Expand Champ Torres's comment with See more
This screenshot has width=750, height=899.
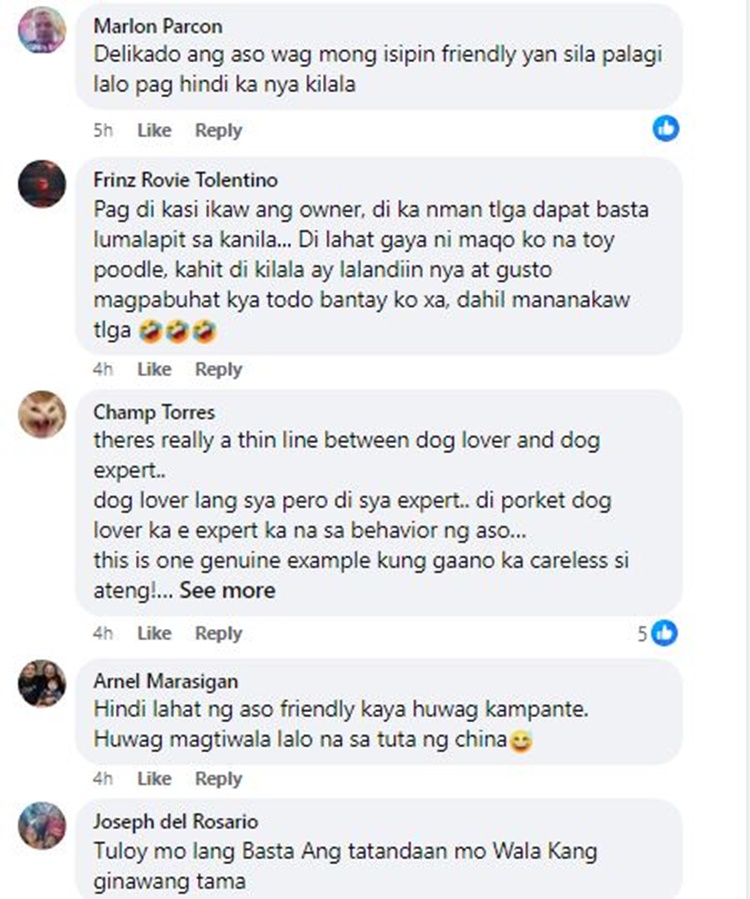tap(228, 590)
